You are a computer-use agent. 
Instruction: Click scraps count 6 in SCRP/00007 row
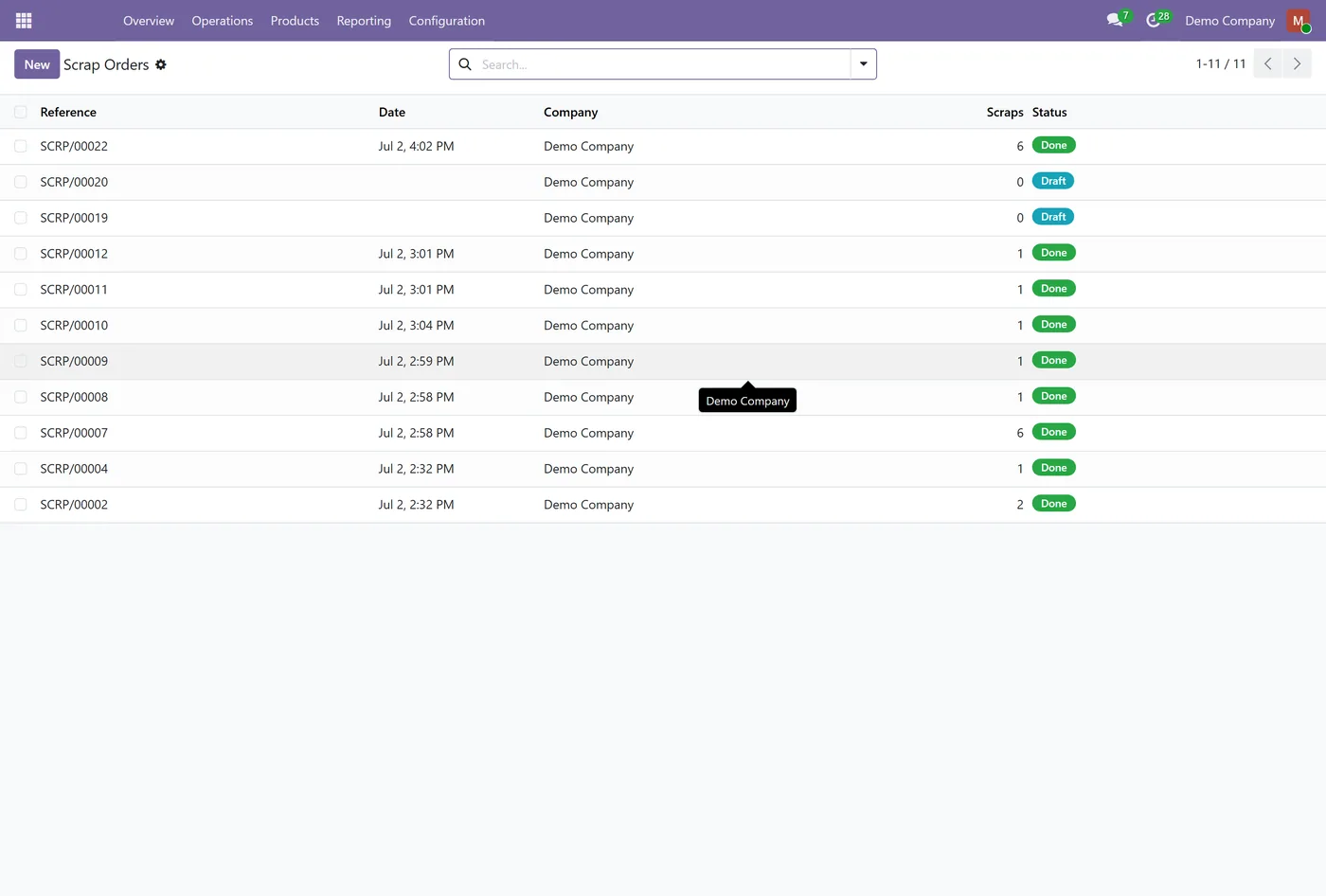pos(1020,433)
